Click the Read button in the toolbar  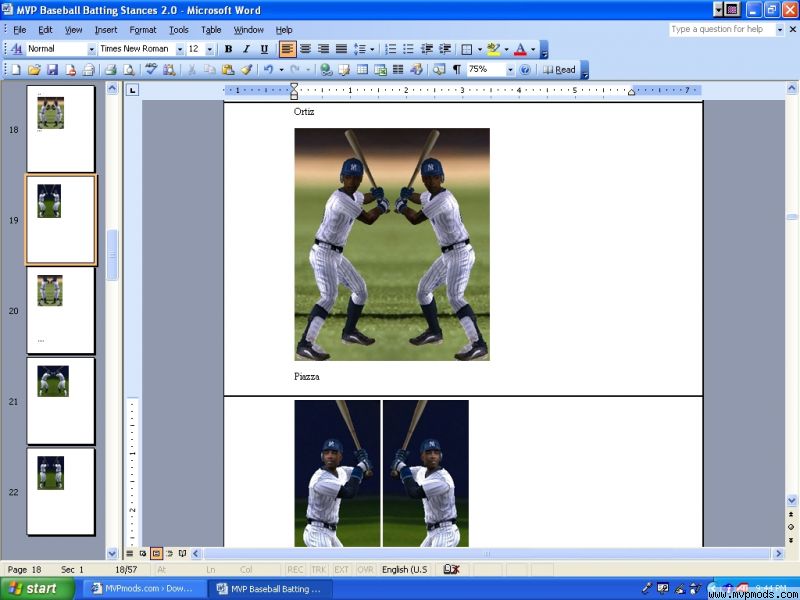559,69
